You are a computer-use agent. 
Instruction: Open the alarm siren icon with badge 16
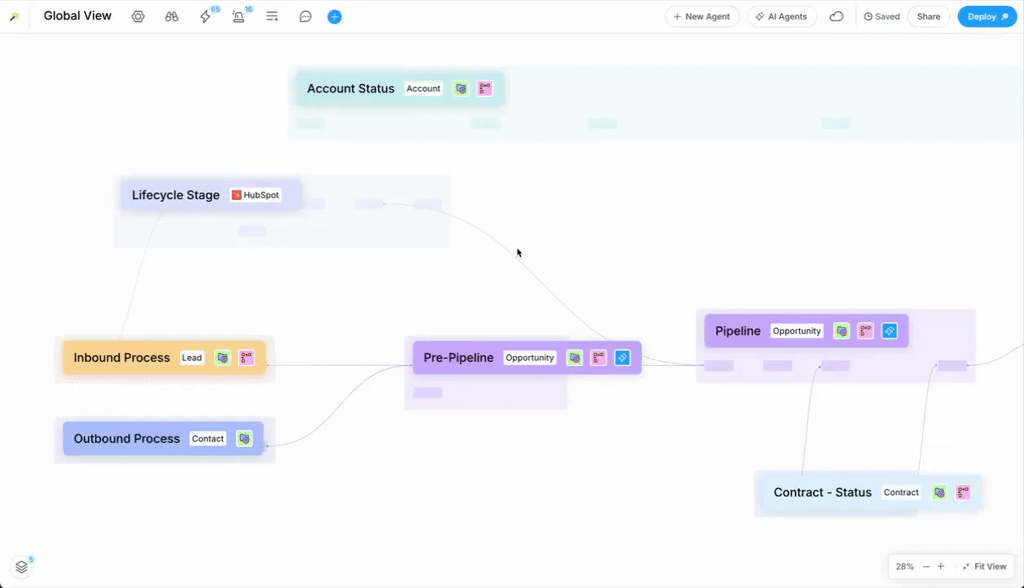tap(238, 17)
